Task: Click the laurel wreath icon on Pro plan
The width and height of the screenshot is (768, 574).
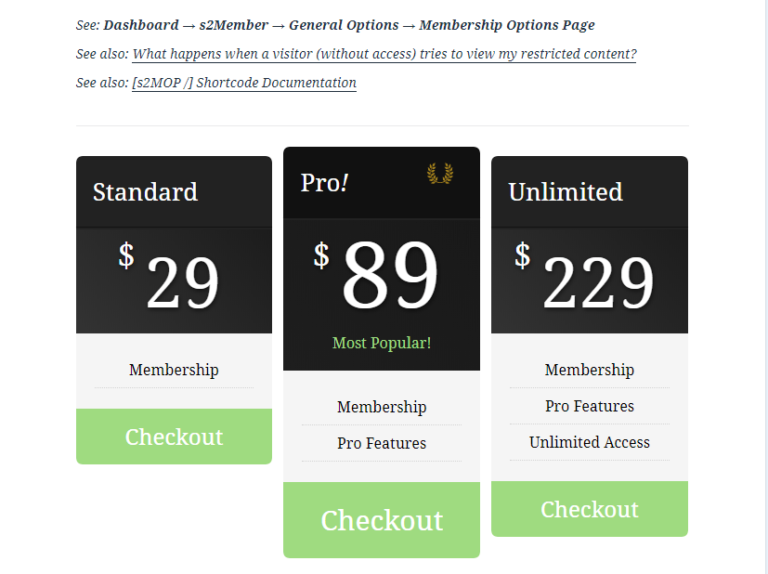Action: tap(440, 175)
